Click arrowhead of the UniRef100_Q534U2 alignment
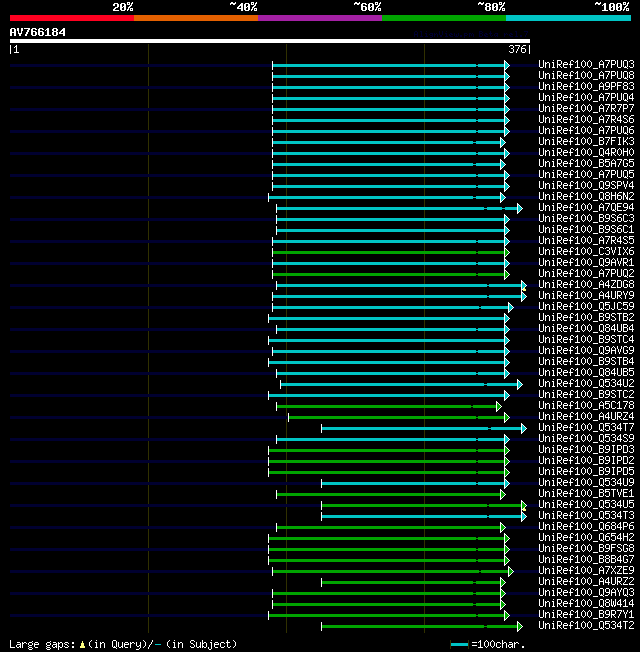The image size is (640, 652). [520, 385]
